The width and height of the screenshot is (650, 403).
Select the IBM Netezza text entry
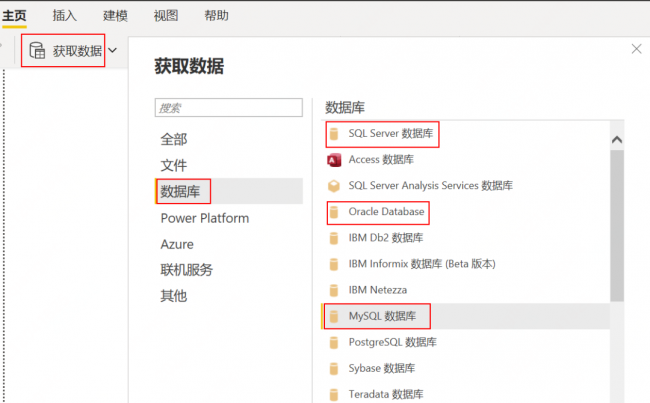click(x=378, y=290)
